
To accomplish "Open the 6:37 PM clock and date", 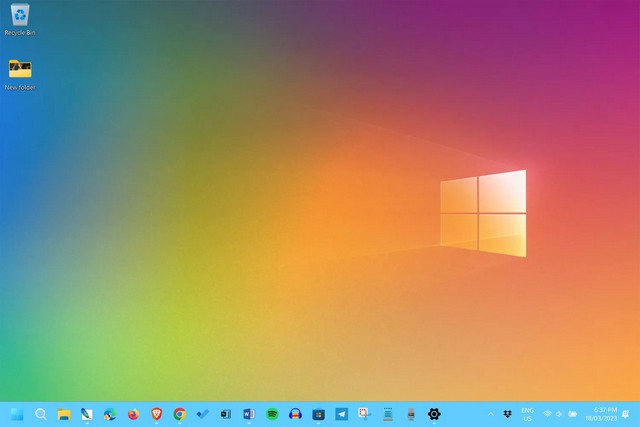I will [x=601, y=414].
